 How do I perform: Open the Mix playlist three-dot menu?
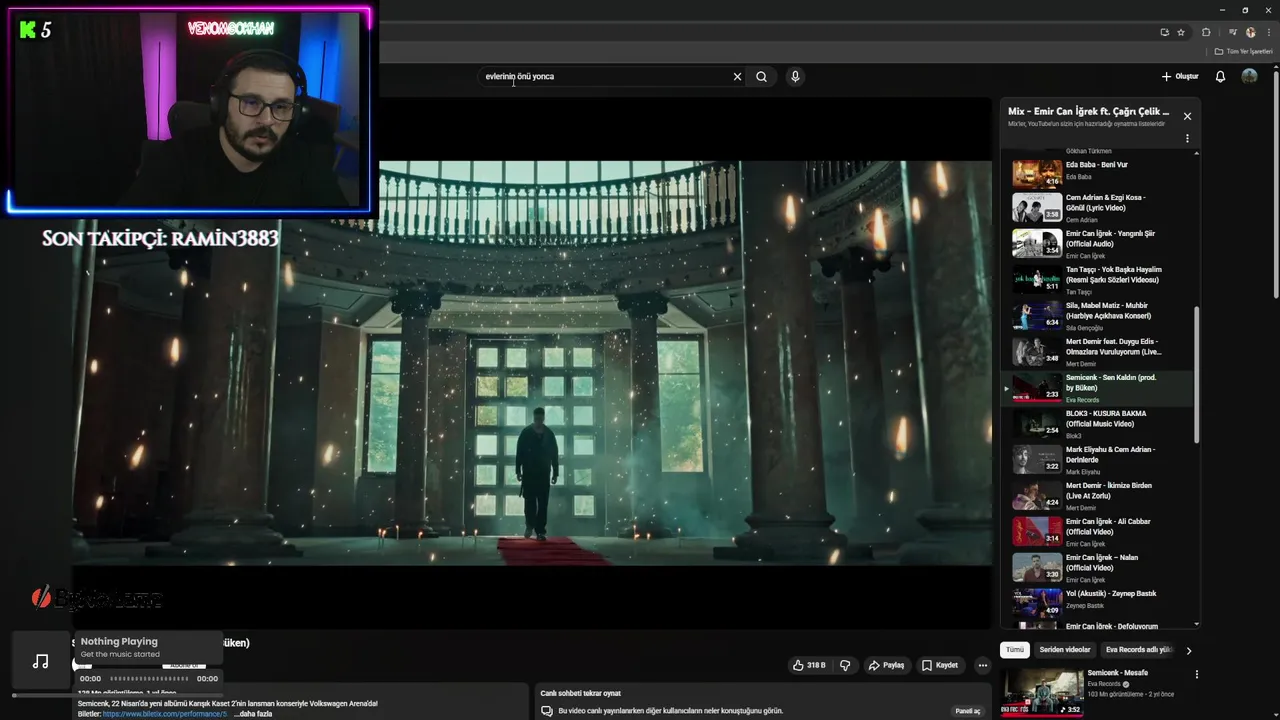point(1187,139)
